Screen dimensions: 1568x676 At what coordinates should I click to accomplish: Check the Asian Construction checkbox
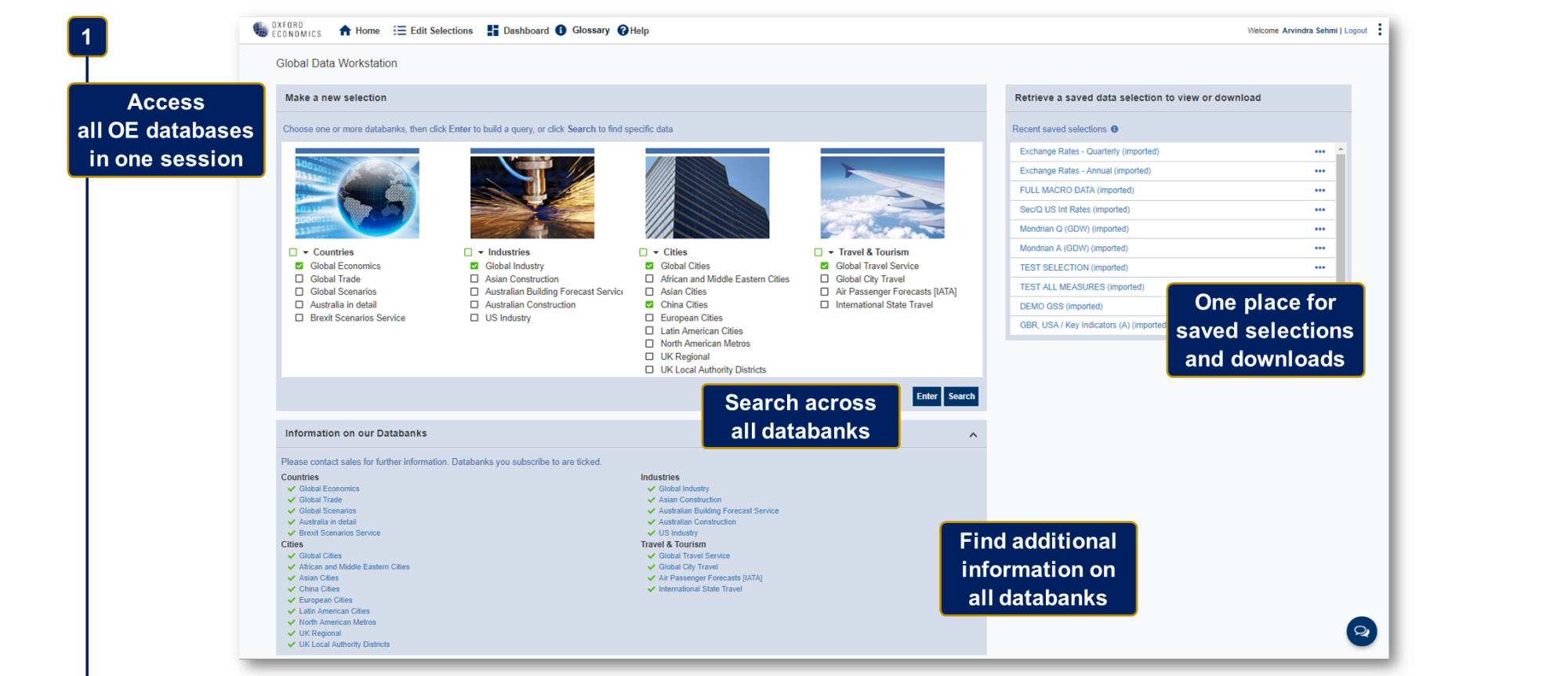(474, 279)
